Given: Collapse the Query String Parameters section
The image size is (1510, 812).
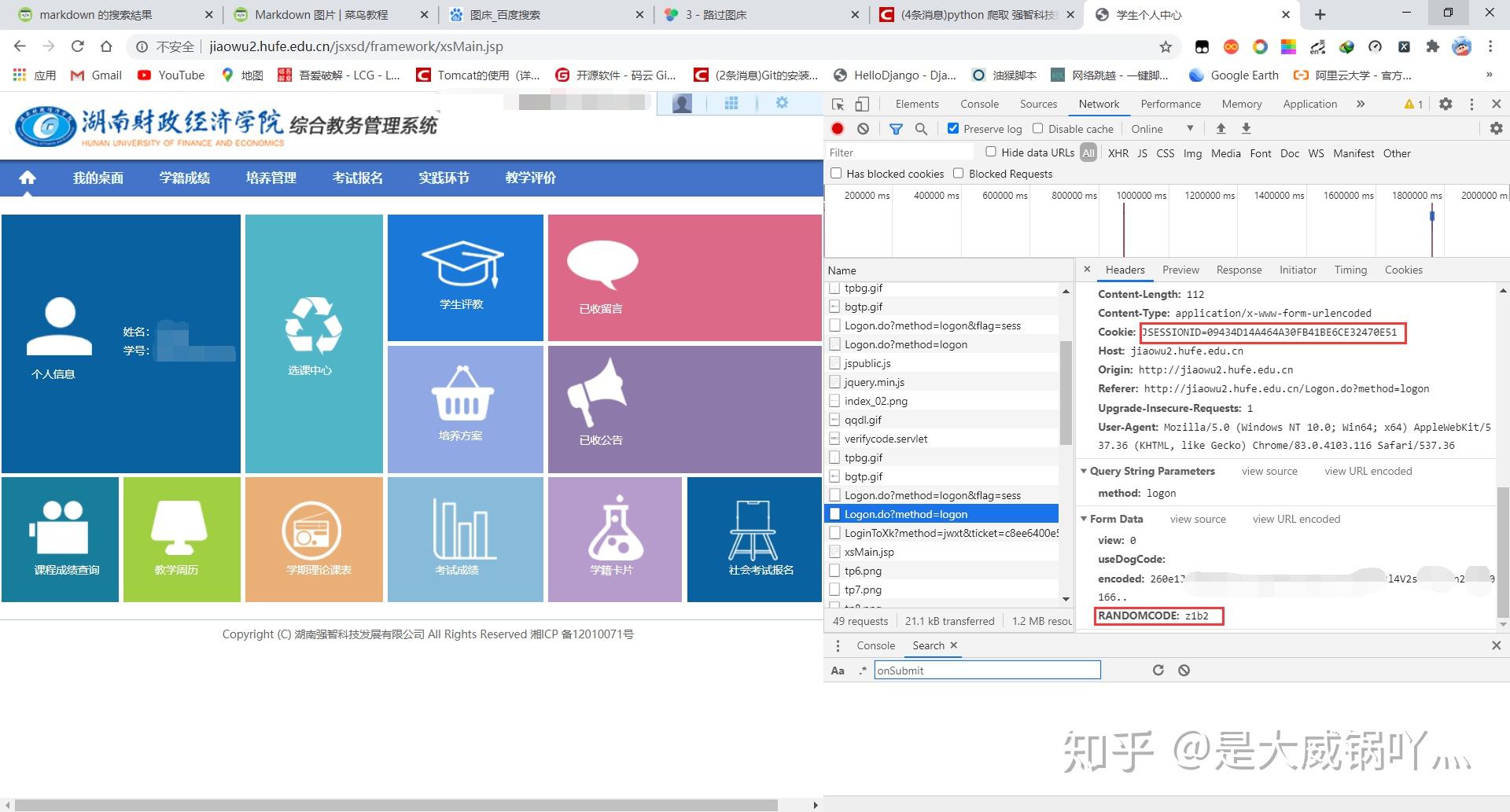Looking at the screenshot, I should (x=1085, y=471).
